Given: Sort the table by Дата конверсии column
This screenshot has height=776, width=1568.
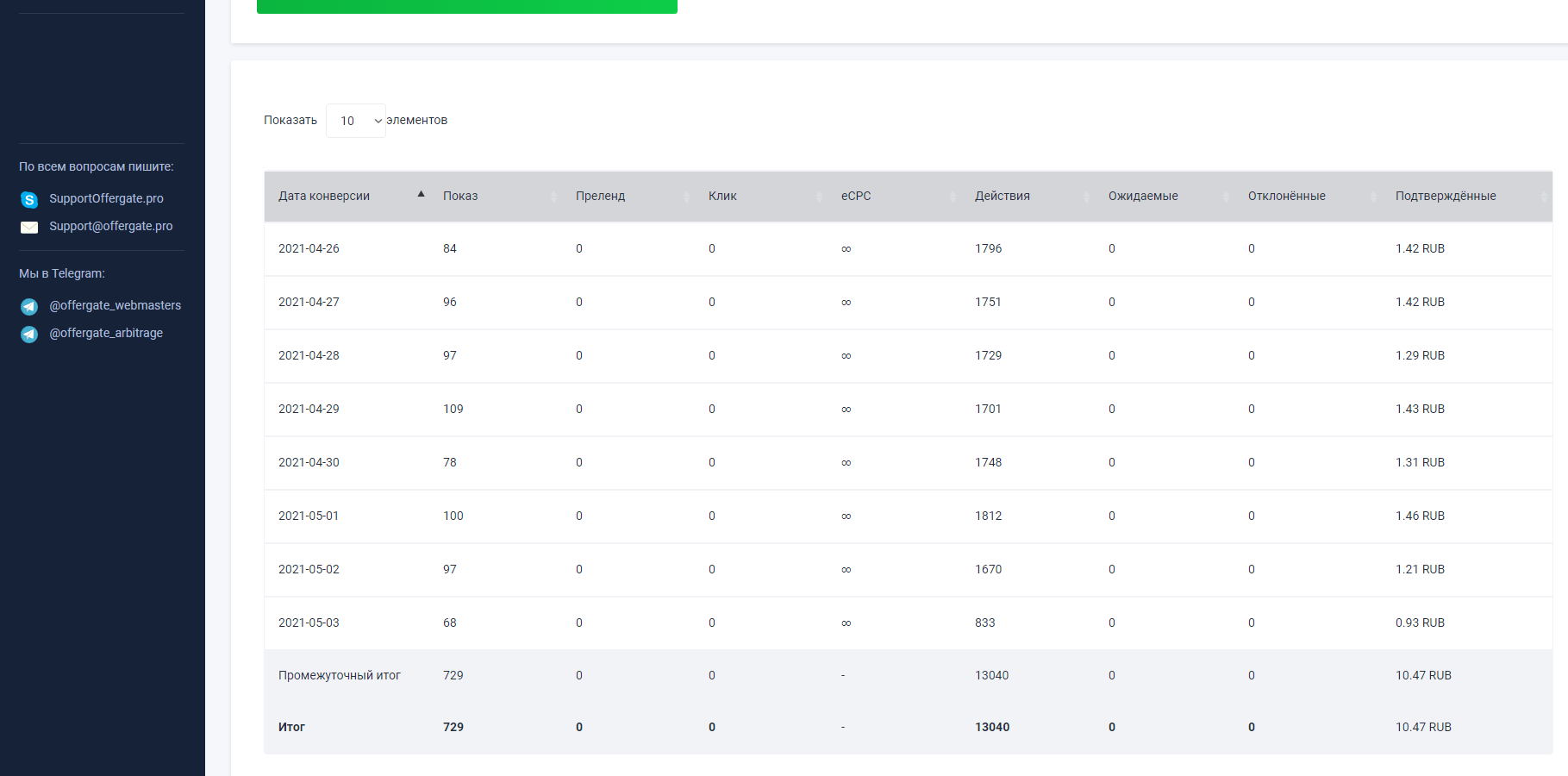Looking at the screenshot, I should pyautogui.click(x=347, y=197).
